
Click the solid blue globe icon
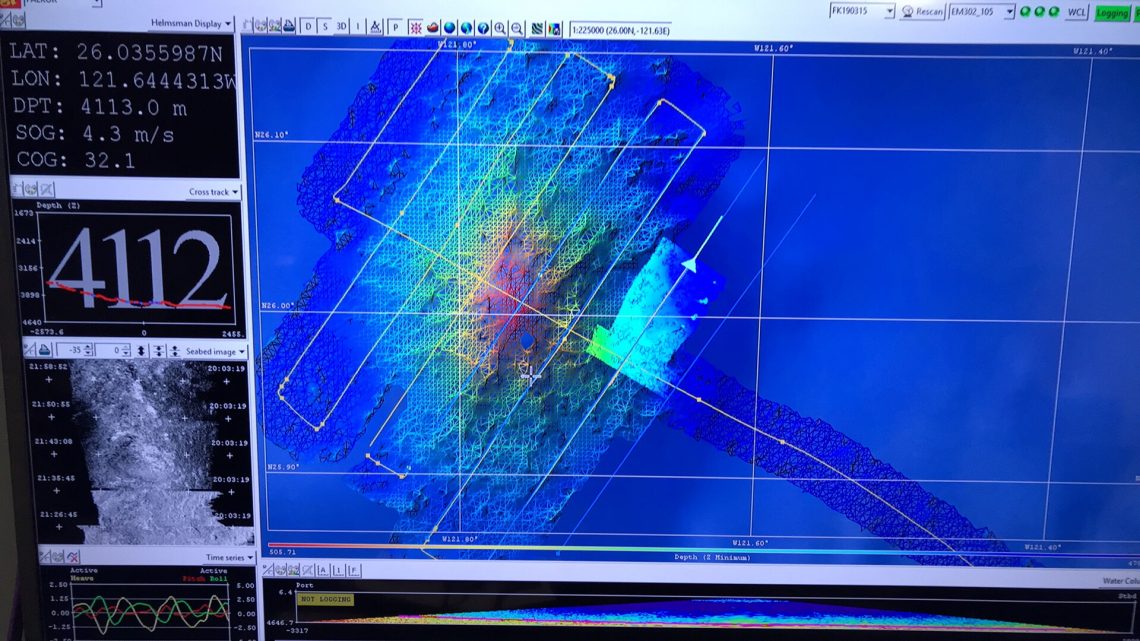pos(449,28)
